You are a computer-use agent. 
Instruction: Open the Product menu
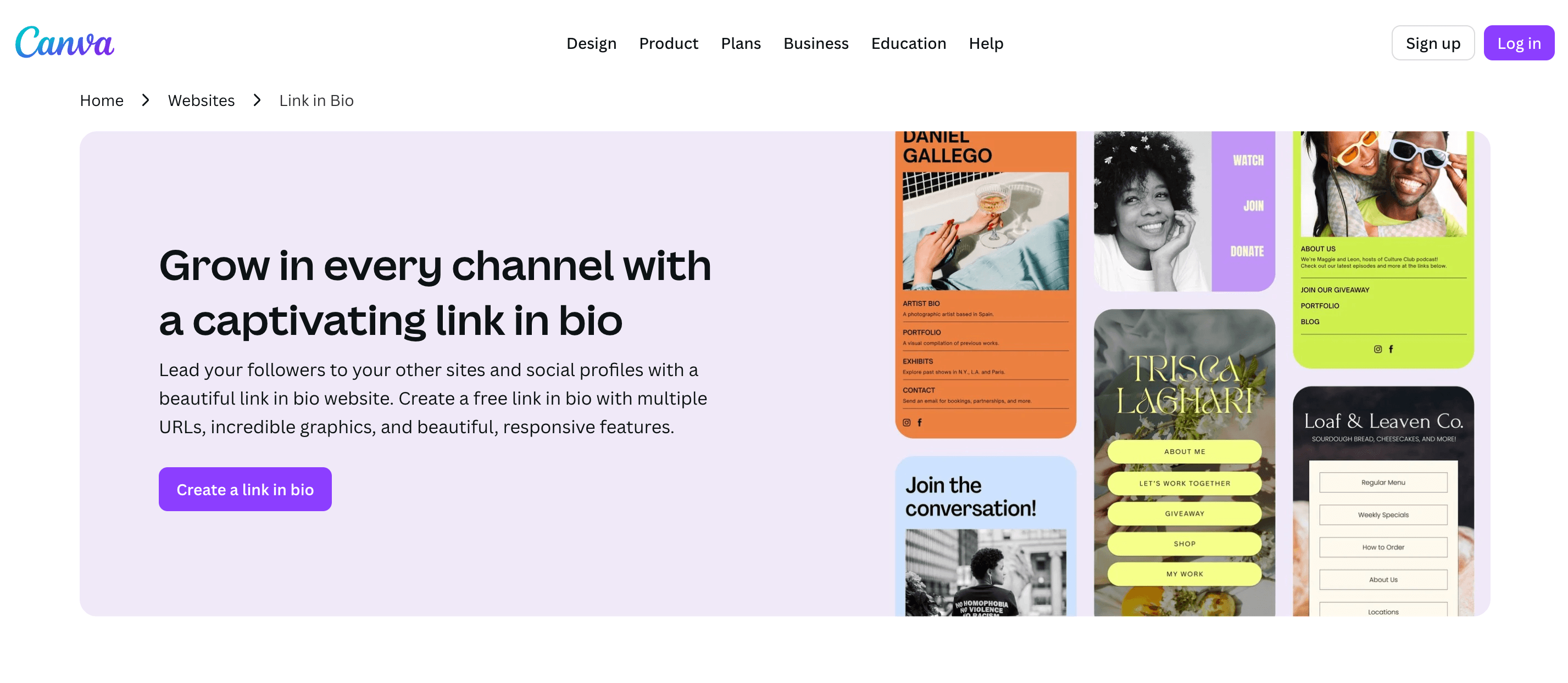point(668,43)
